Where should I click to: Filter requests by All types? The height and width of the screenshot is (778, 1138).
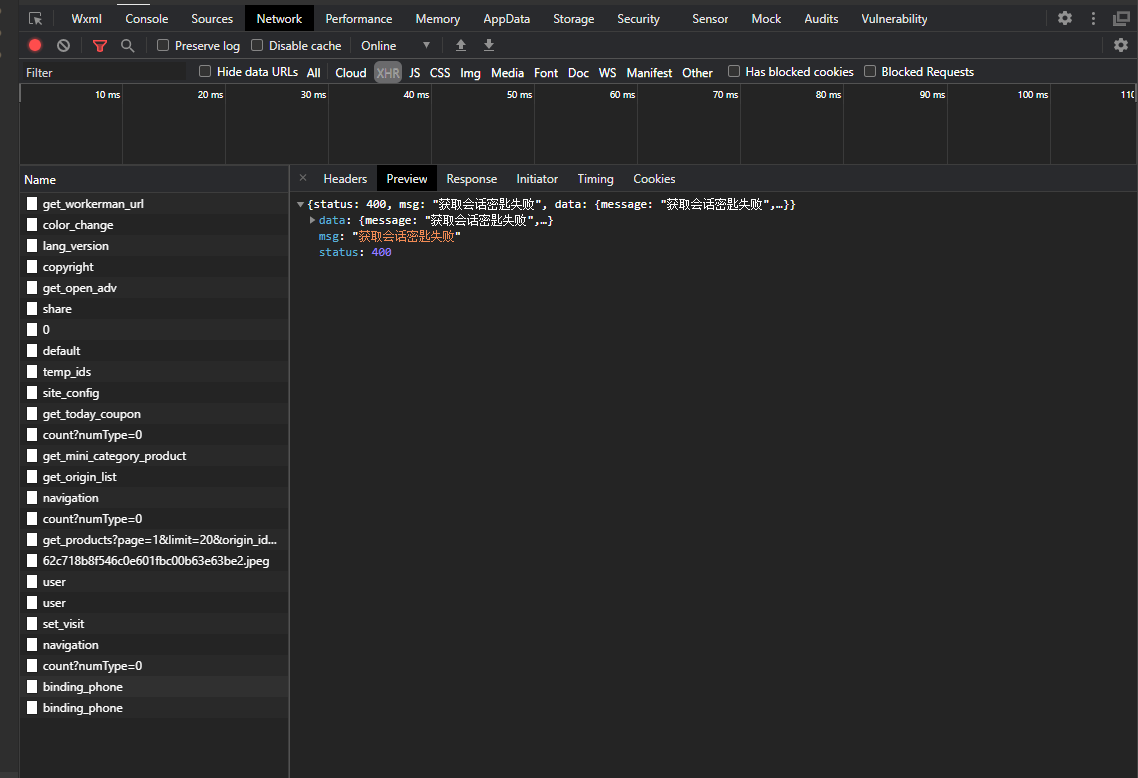(314, 73)
